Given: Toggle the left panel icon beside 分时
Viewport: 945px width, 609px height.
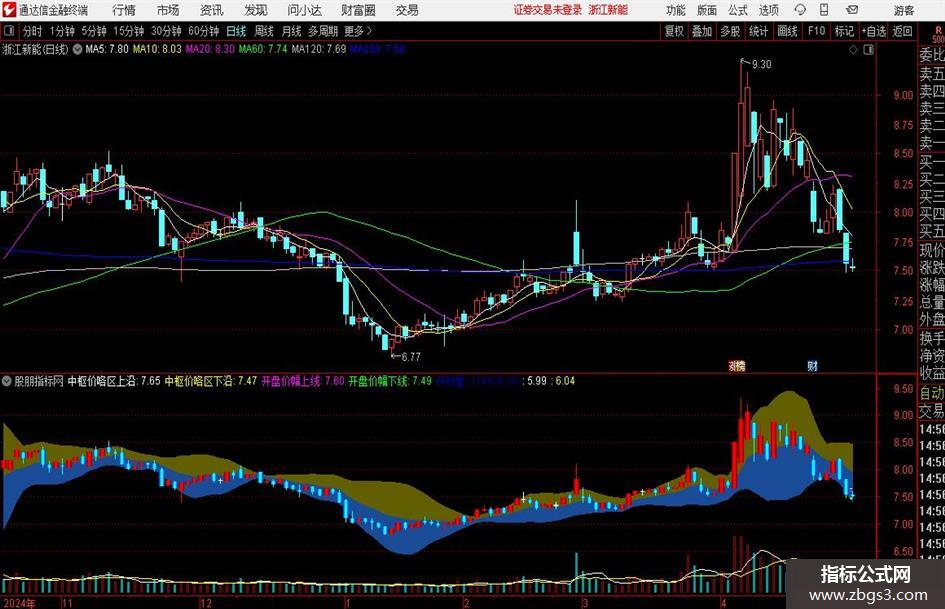Looking at the screenshot, I should 9,31.
